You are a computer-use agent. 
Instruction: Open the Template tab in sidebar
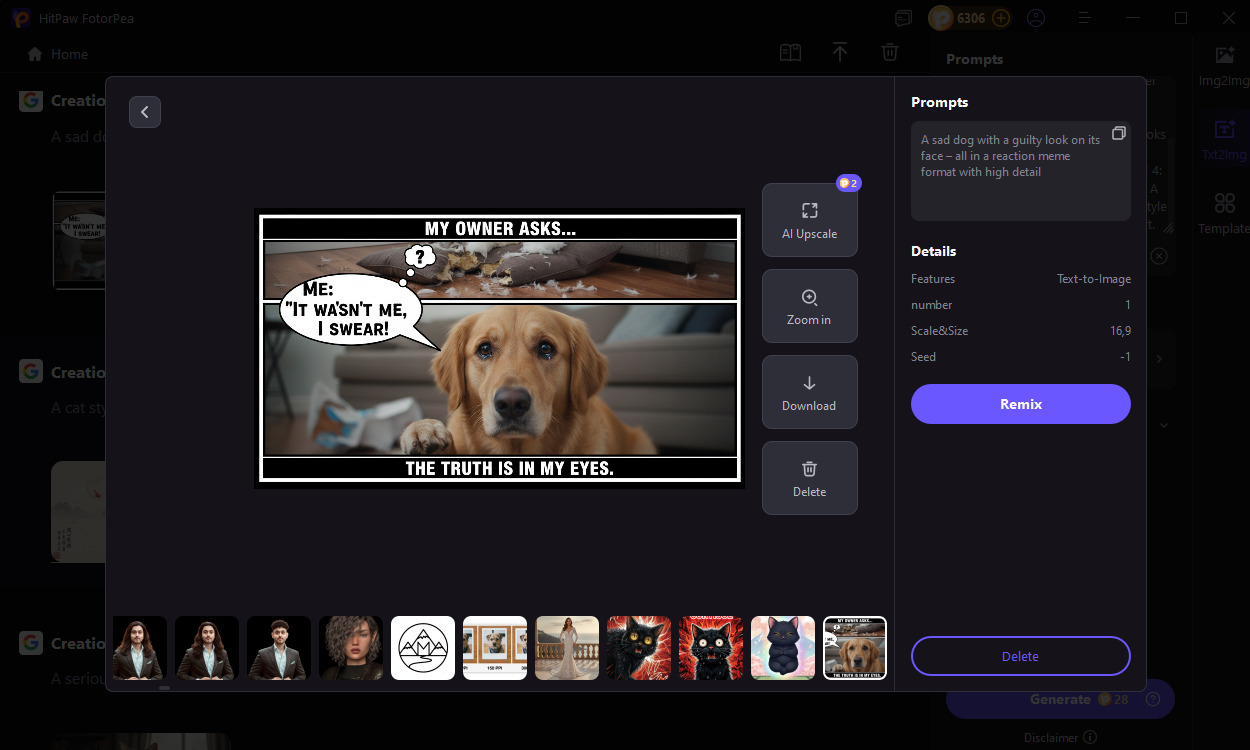pyautogui.click(x=1224, y=214)
